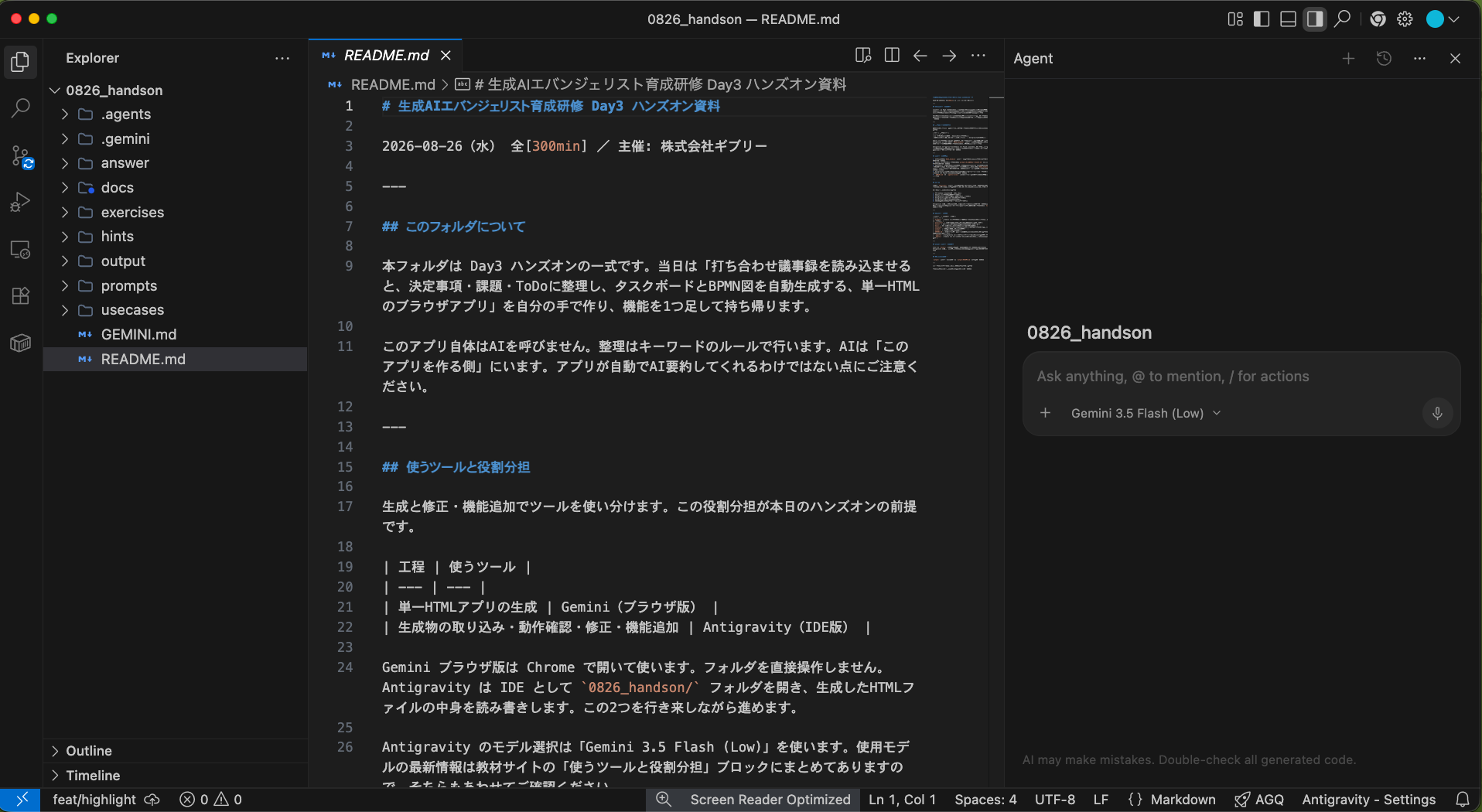Split the editor to the right
The width and height of the screenshot is (1482, 812).
[x=892, y=56]
